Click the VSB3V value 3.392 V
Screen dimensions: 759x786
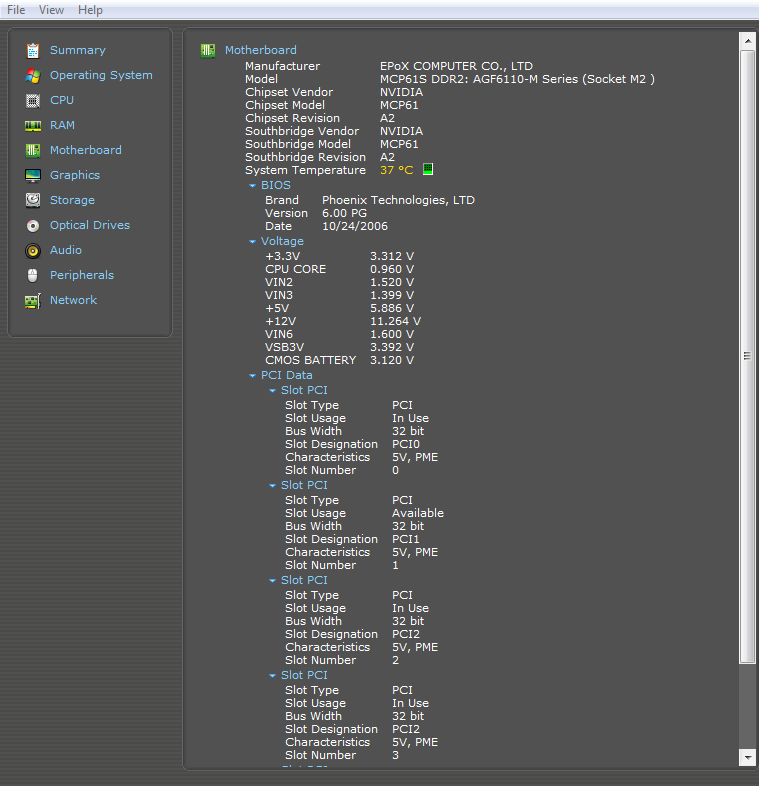pos(392,347)
